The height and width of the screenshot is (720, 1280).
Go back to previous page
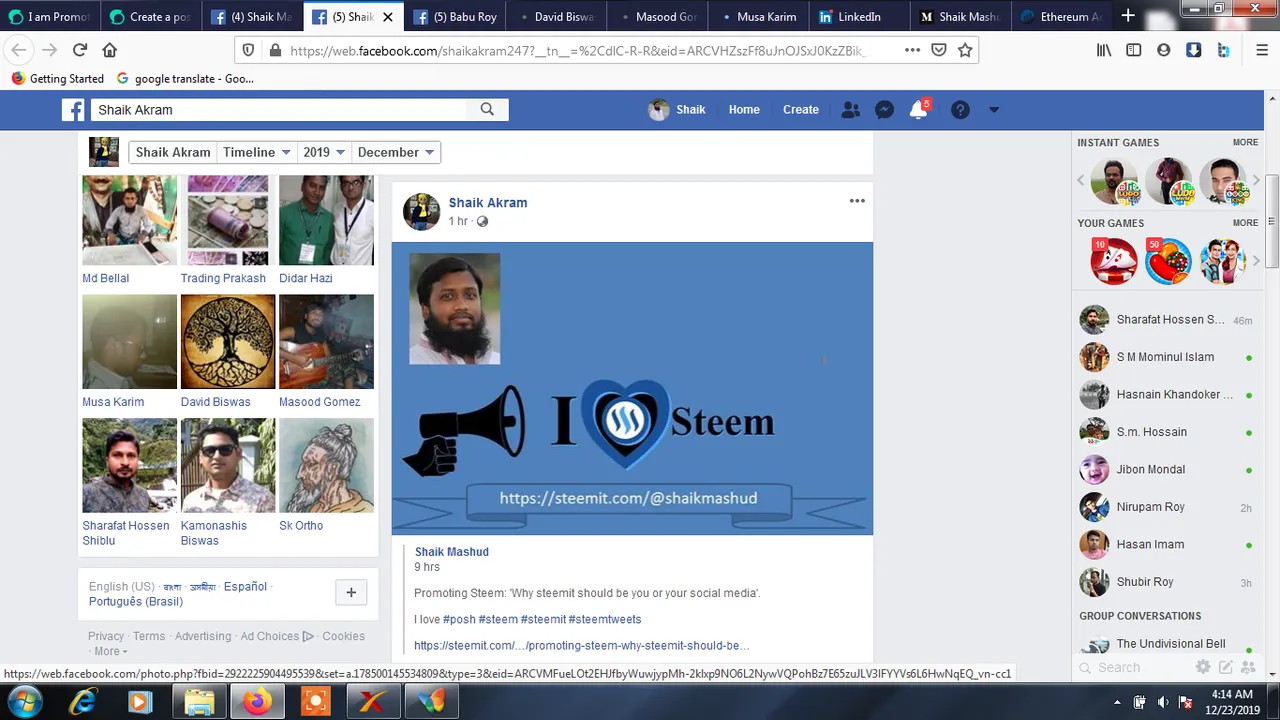[19, 50]
